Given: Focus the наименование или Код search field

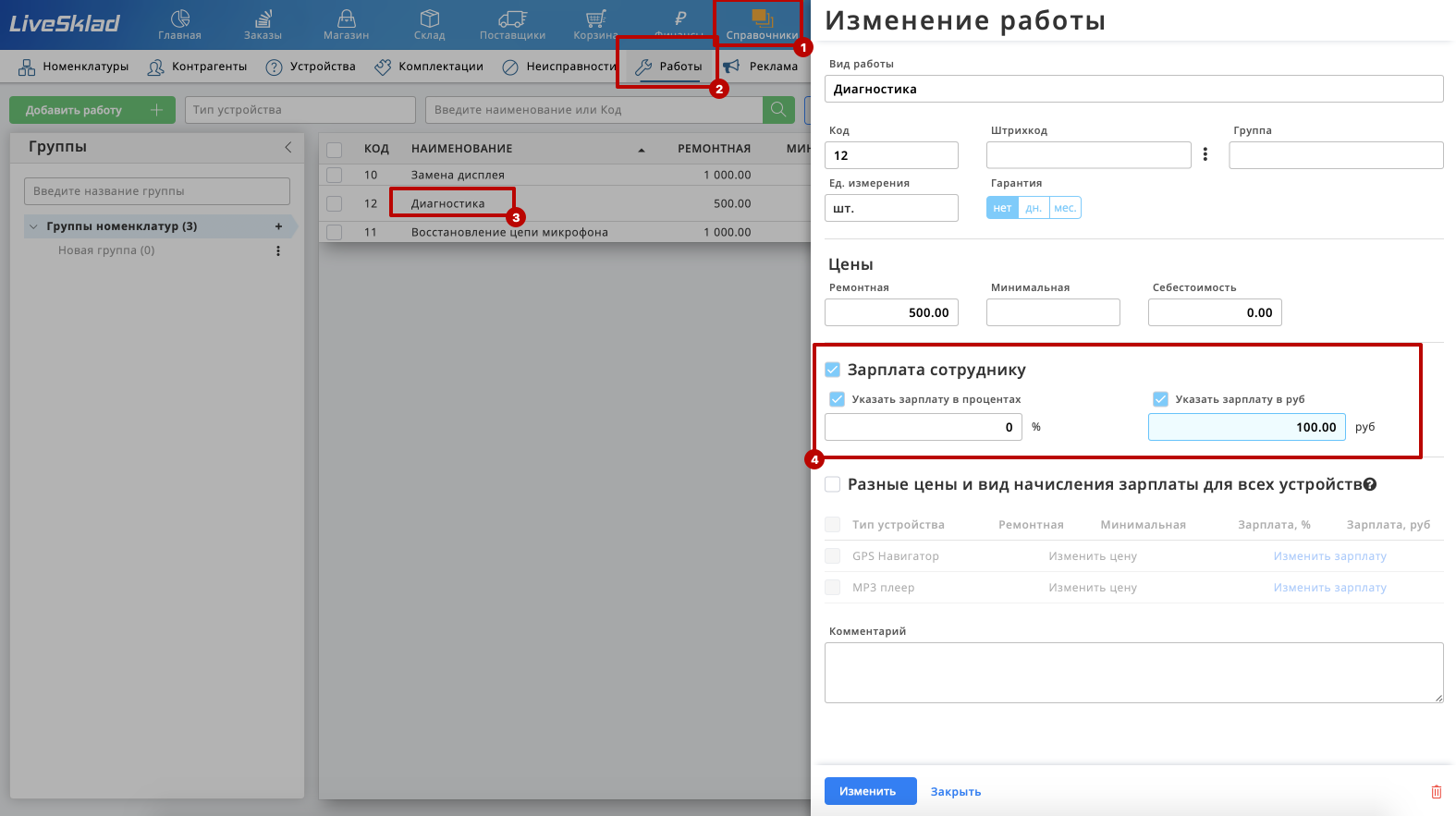Looking at the screenshot, I should click(x=593, y=110).
